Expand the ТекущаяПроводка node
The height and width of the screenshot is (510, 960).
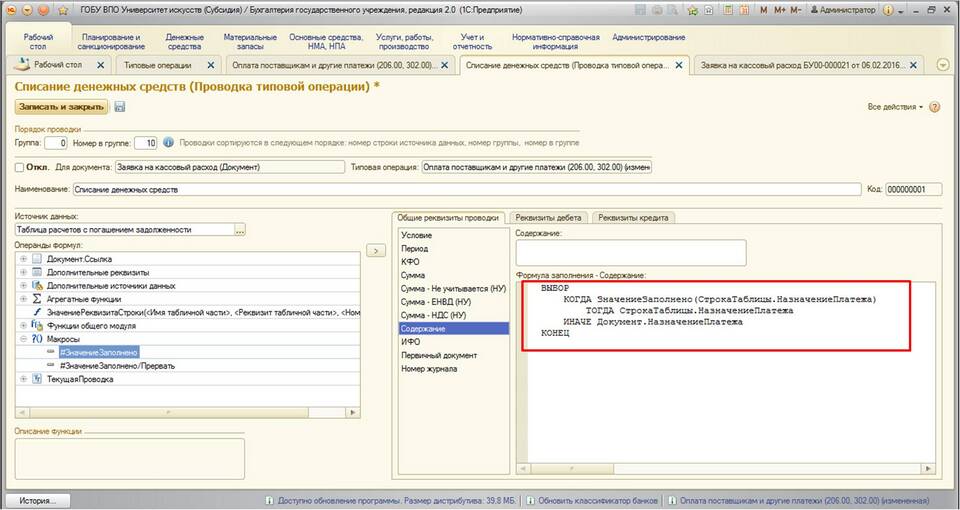click(x=23, y=379)
